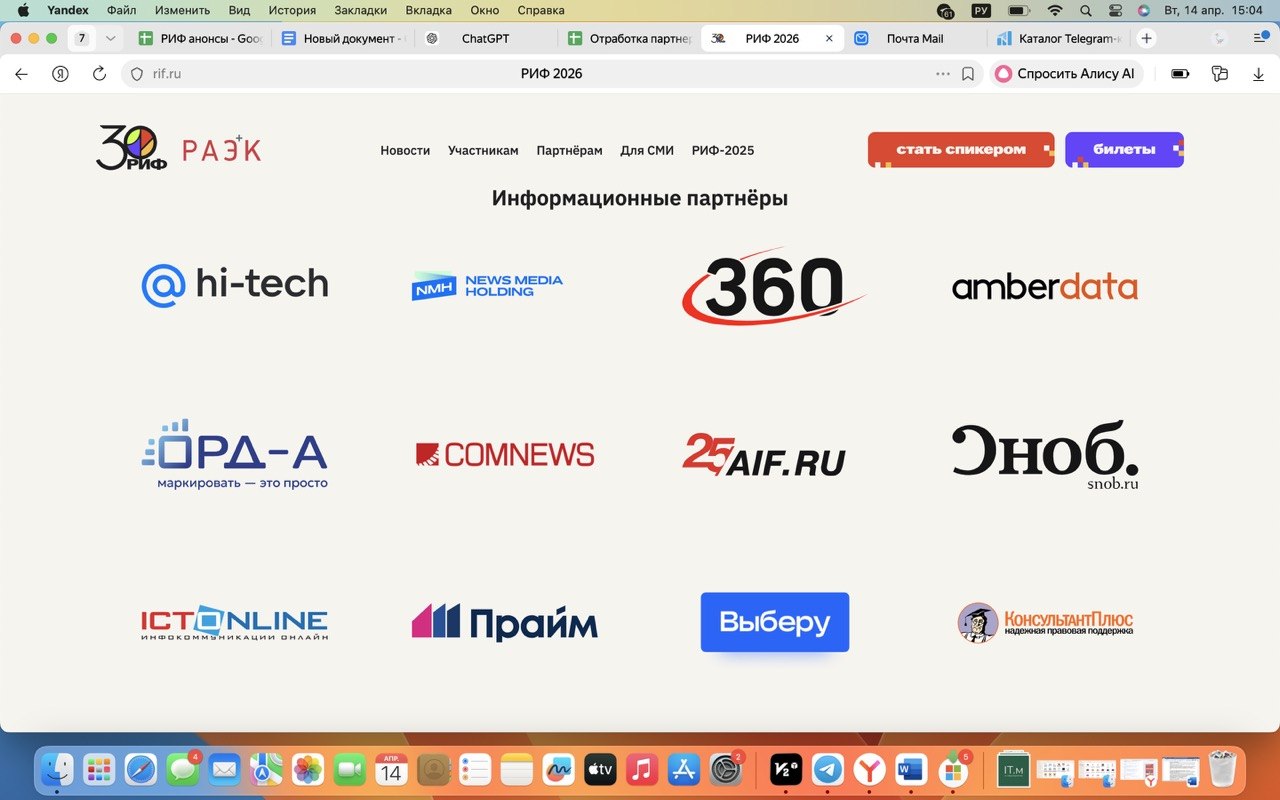Click the RIF 30 logo in the header
Screen dimensions: 1280x800
click(x=132, y=148)
